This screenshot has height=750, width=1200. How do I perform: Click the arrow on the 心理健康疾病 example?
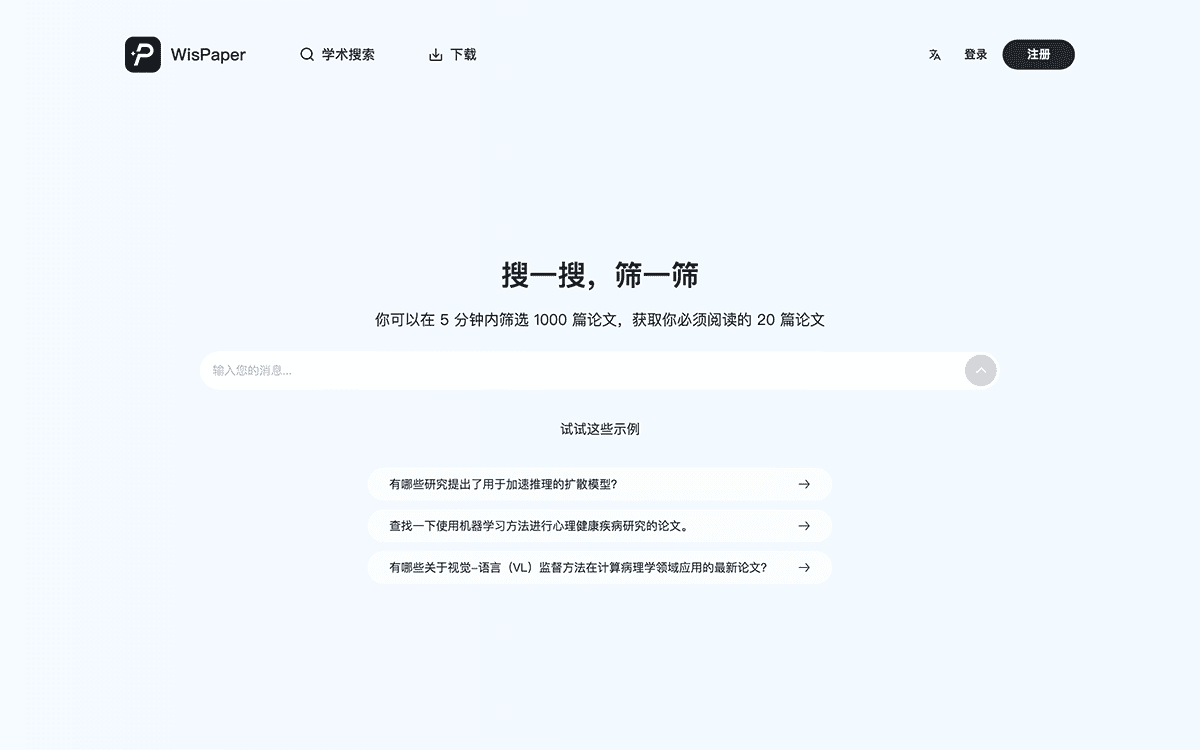804,526
